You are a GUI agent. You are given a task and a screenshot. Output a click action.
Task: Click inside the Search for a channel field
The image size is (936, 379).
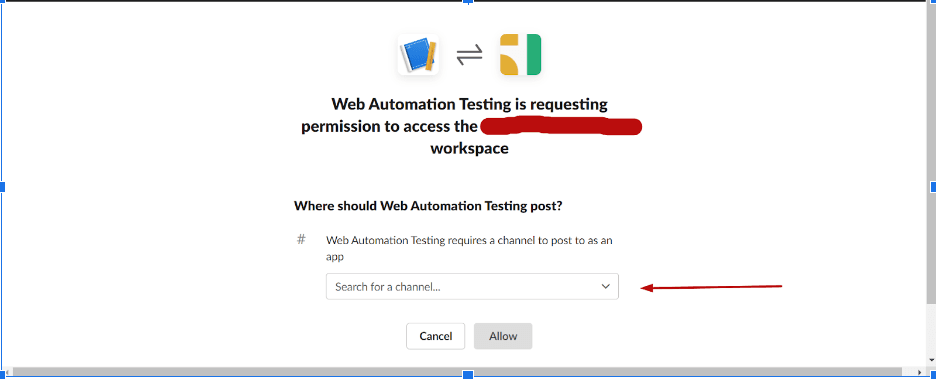coord(472,286)
